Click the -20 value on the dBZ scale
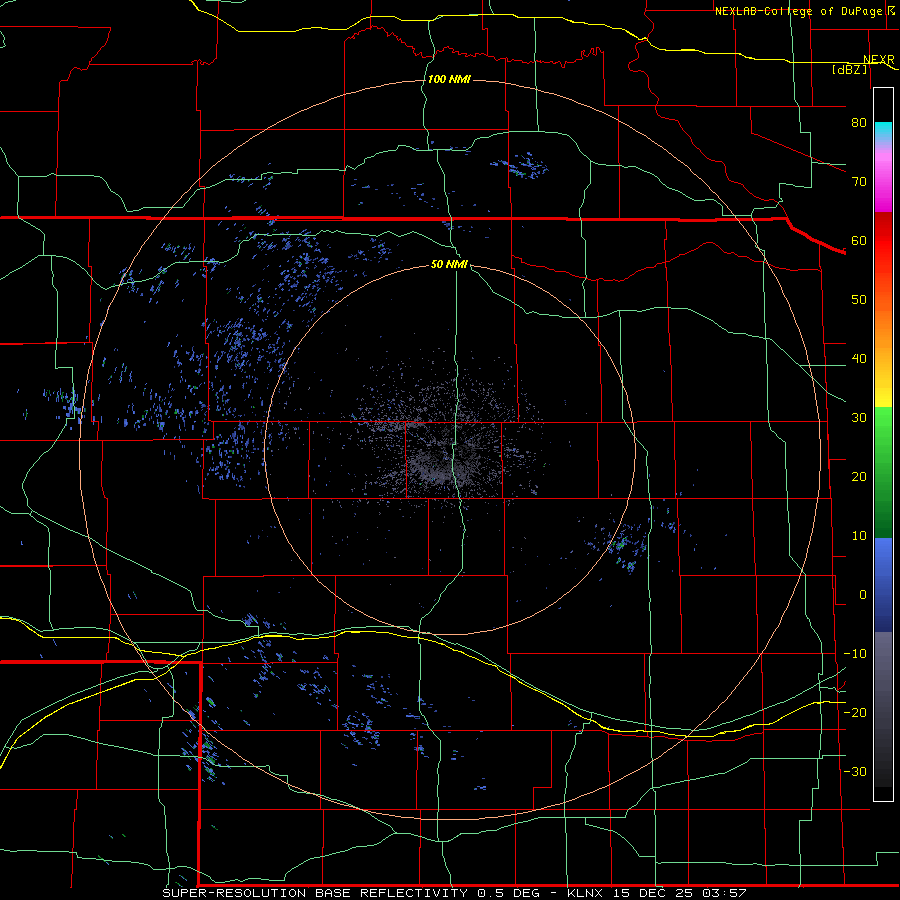Viewport: 900px width, 900px height. click(x=855, y=713)
